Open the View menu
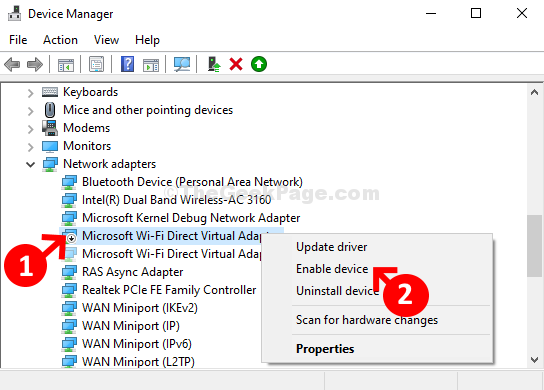 point(106,40)
